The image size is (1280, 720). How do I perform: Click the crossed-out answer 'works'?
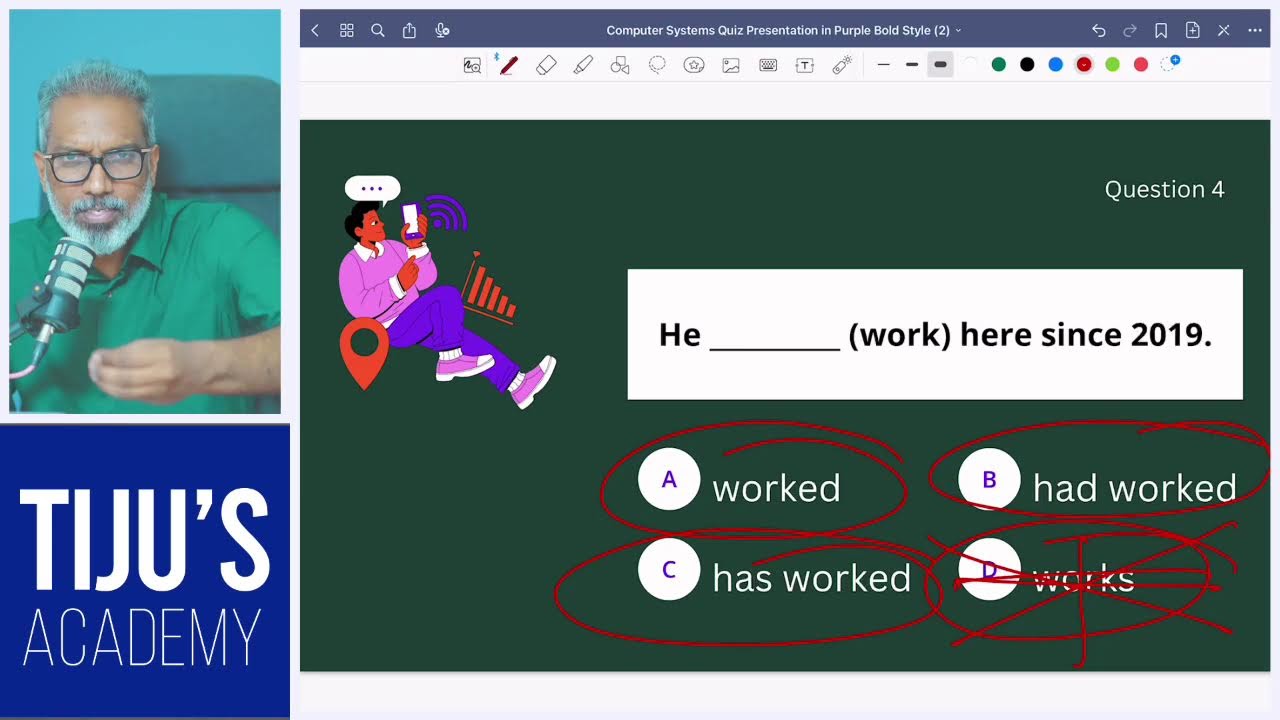(1083, 579)
